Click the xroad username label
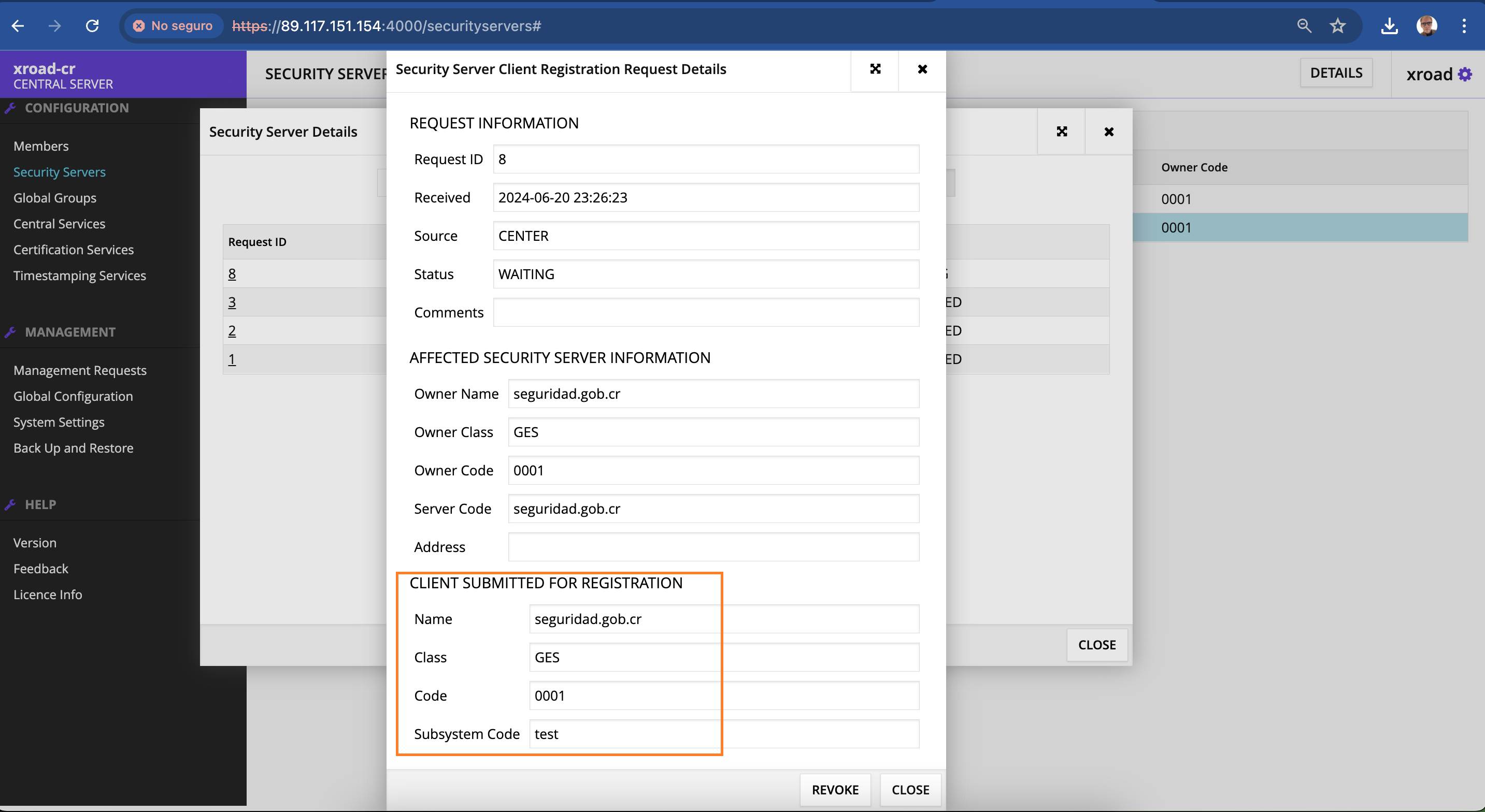This screenshot has width=1485, height=812. point(1429,75)
